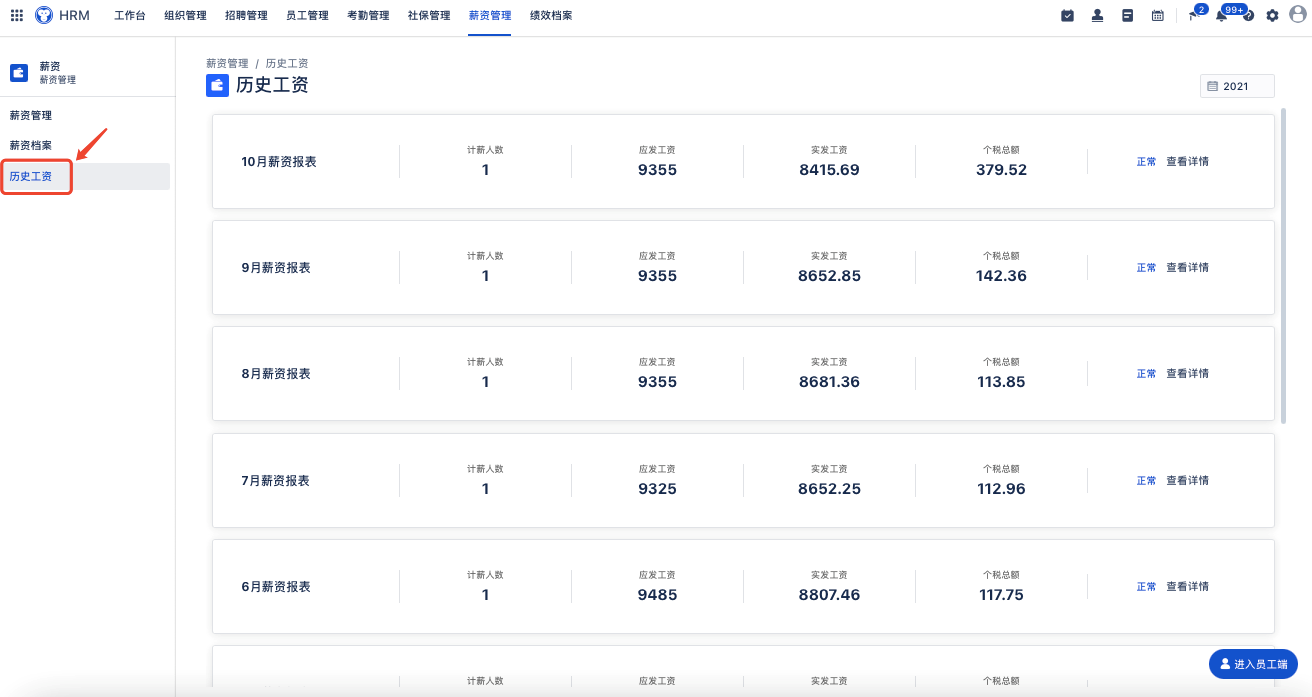
Task: Click 实发工资 value 8652.25
Action: 829,489
